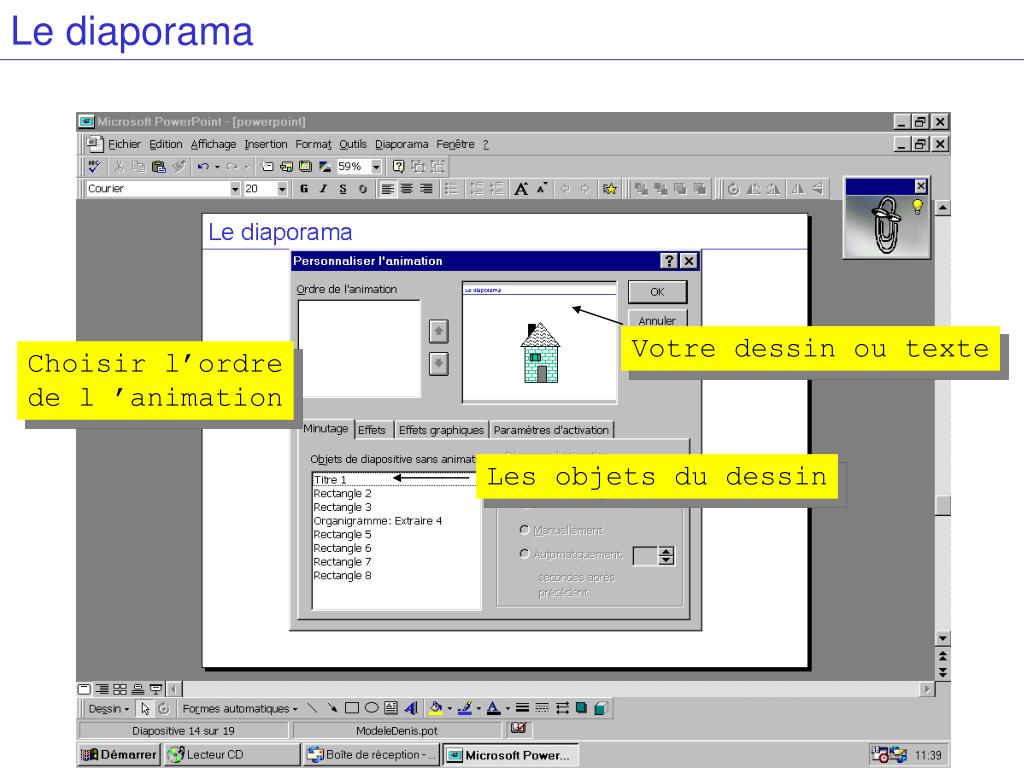The width and height of the screenshot is (1024, 768).
Task: Select the Ellipse drawing tool
Action: pos(372,708)
